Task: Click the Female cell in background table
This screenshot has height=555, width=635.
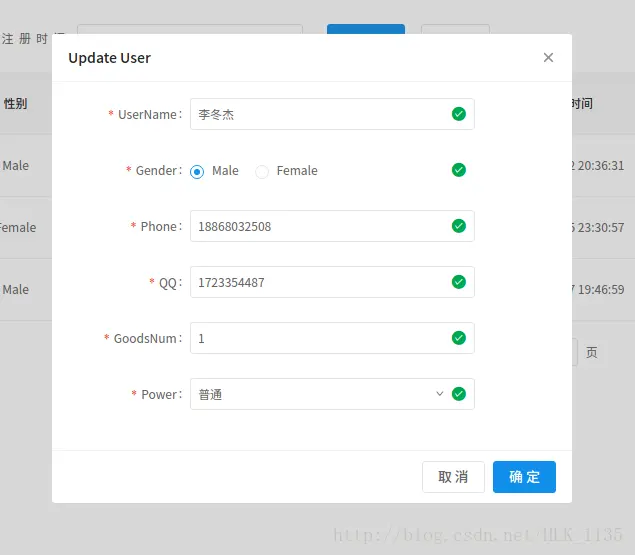Action: click(18, 228)
